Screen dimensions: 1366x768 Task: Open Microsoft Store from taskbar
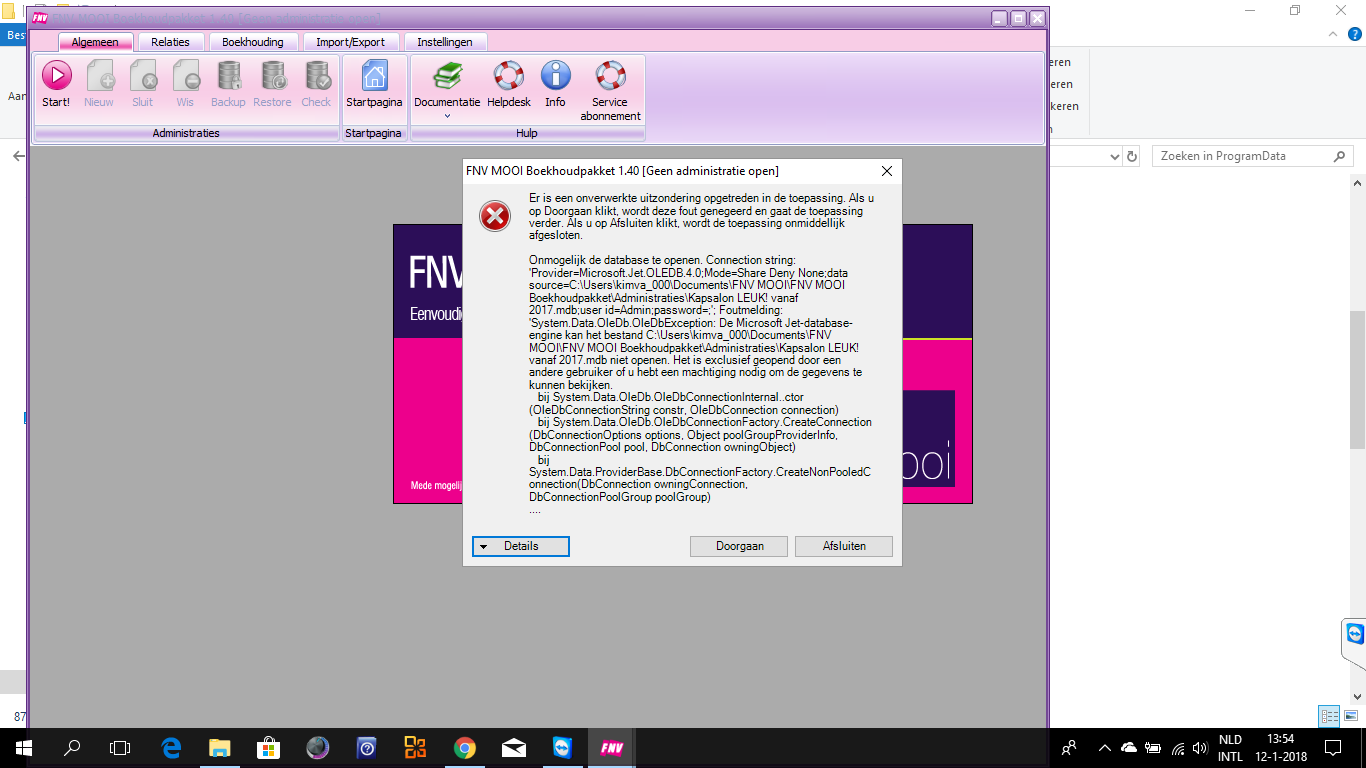[269, 748]
